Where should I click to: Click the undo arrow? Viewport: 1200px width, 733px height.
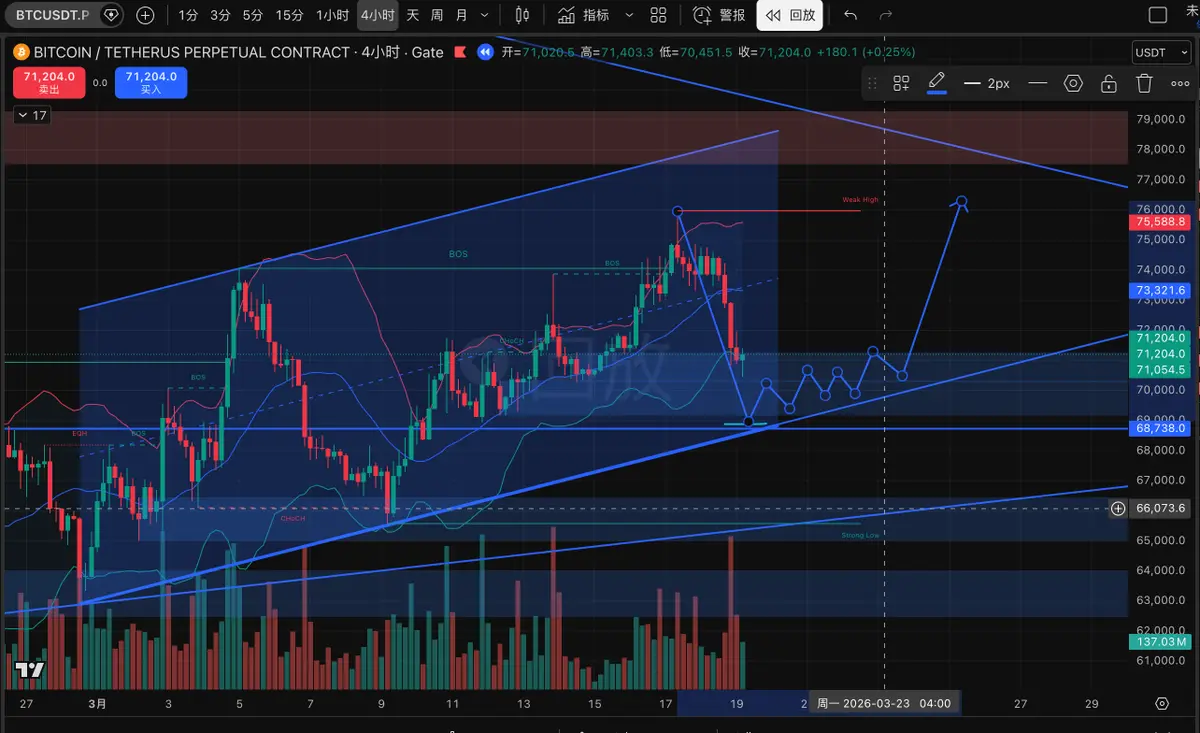(x=851, y=15)
